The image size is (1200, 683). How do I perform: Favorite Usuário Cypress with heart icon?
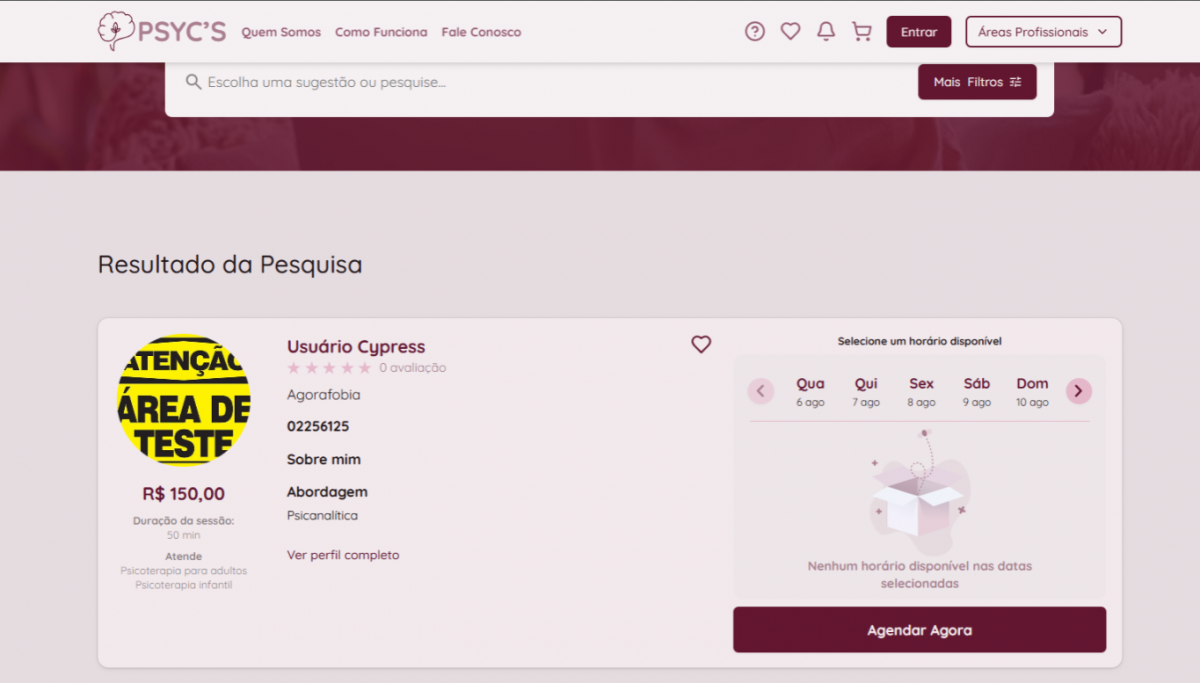[x=701, y=345]
